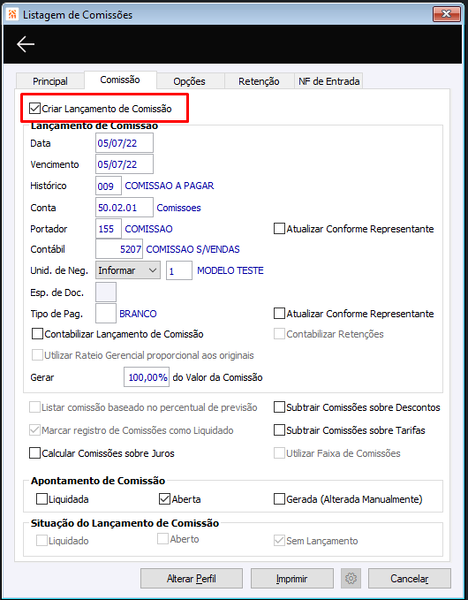Open the Unid. de Neg. Informar dropdown
Viewport: 468px width, 600px height.
[x=128, y=270]
